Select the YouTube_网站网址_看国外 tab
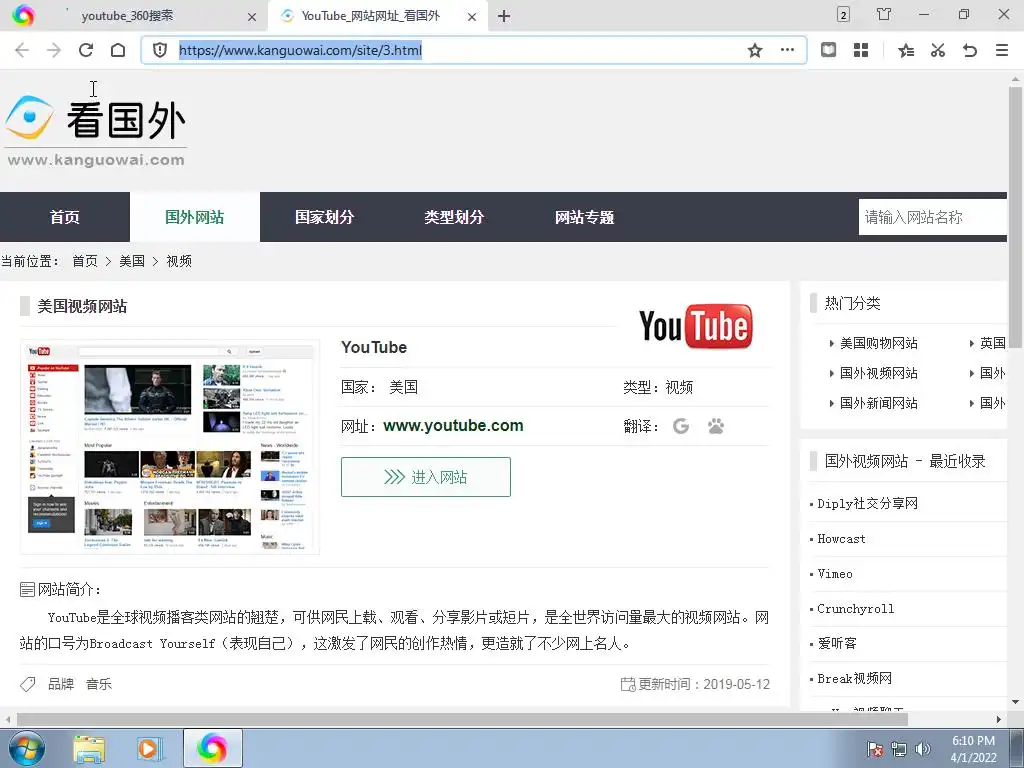This screenshot has height=768, width=1024. click(370, 16)
